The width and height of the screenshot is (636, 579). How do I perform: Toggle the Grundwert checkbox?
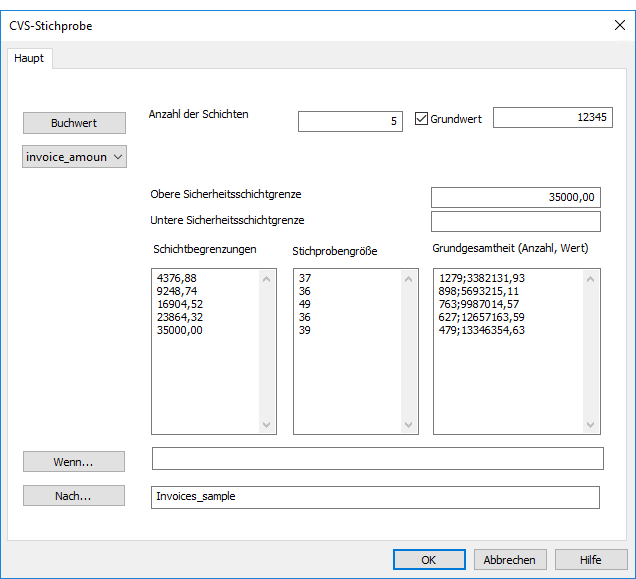coord(421,119)
